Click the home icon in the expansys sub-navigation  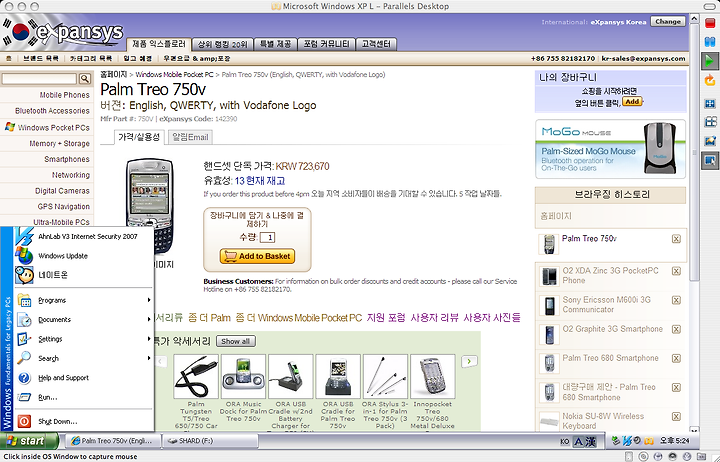pyautogui.click(x=9, y=58)
